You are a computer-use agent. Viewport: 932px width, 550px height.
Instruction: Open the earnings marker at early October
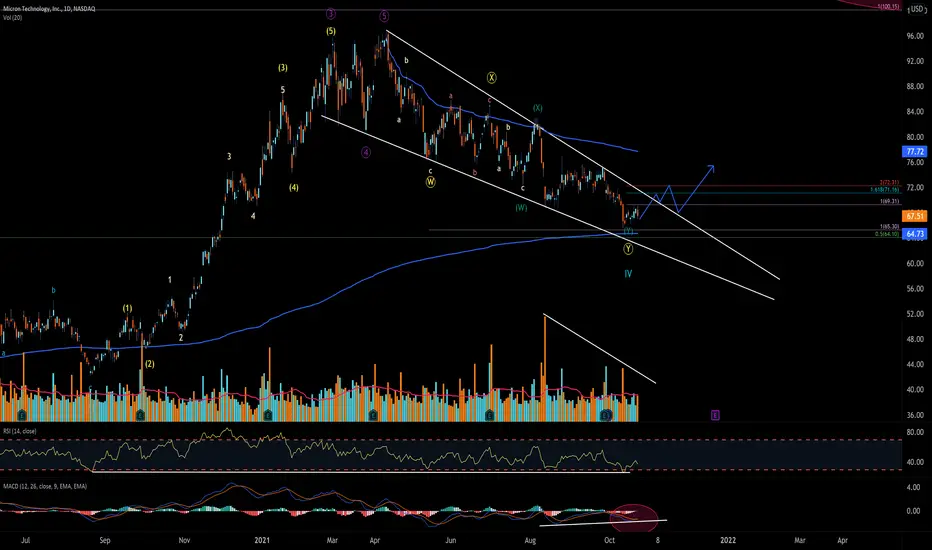coord(606,415)
